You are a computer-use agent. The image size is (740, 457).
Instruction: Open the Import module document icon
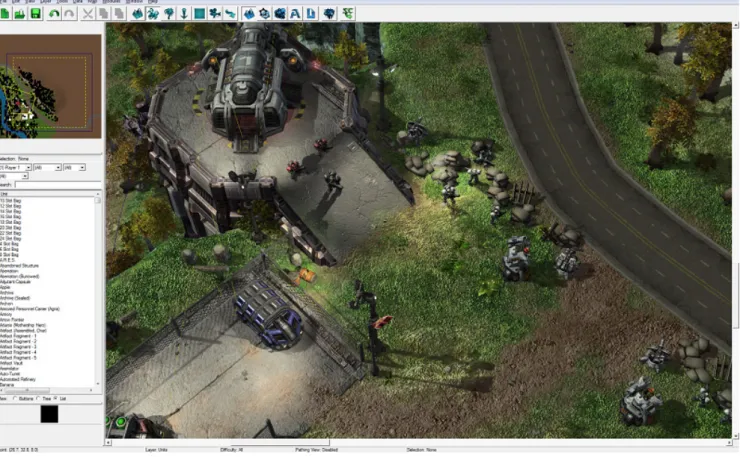pyautogui.click(x=311, y=13)
